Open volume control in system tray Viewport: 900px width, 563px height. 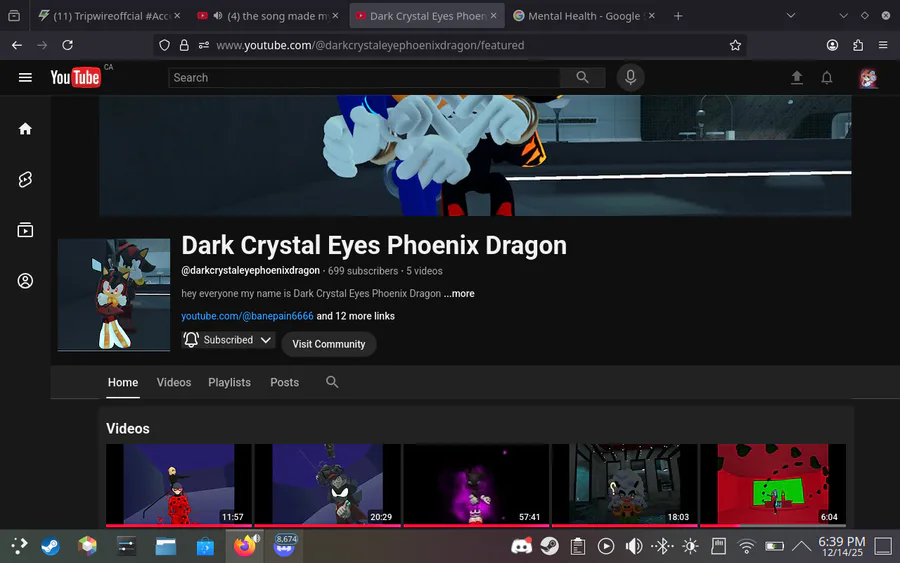tap(634, 546)
